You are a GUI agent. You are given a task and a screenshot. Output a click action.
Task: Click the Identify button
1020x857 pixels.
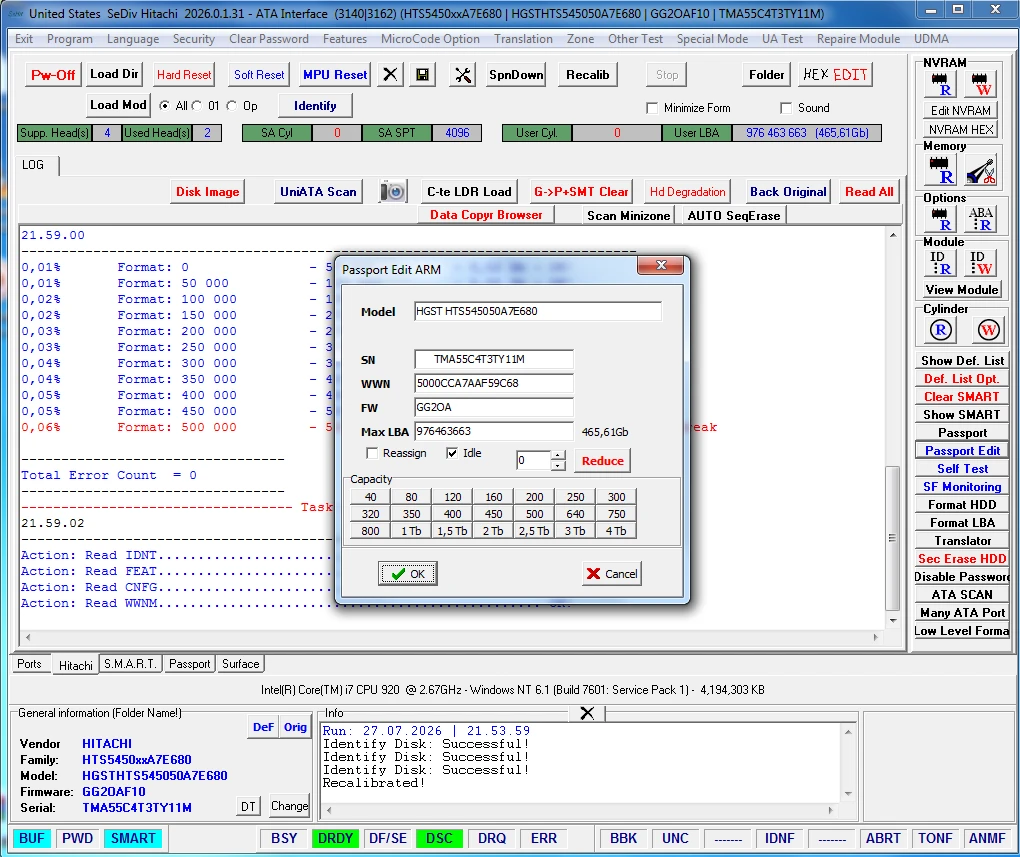pyautogui.click(x=315, y=105)
